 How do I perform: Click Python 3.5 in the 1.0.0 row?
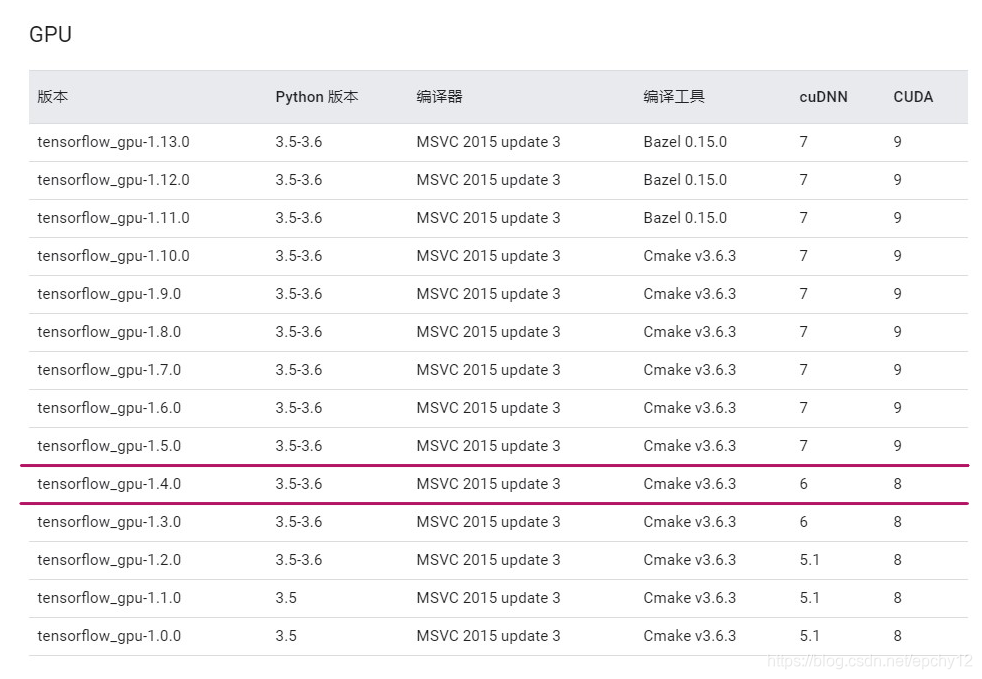point(286,636)
